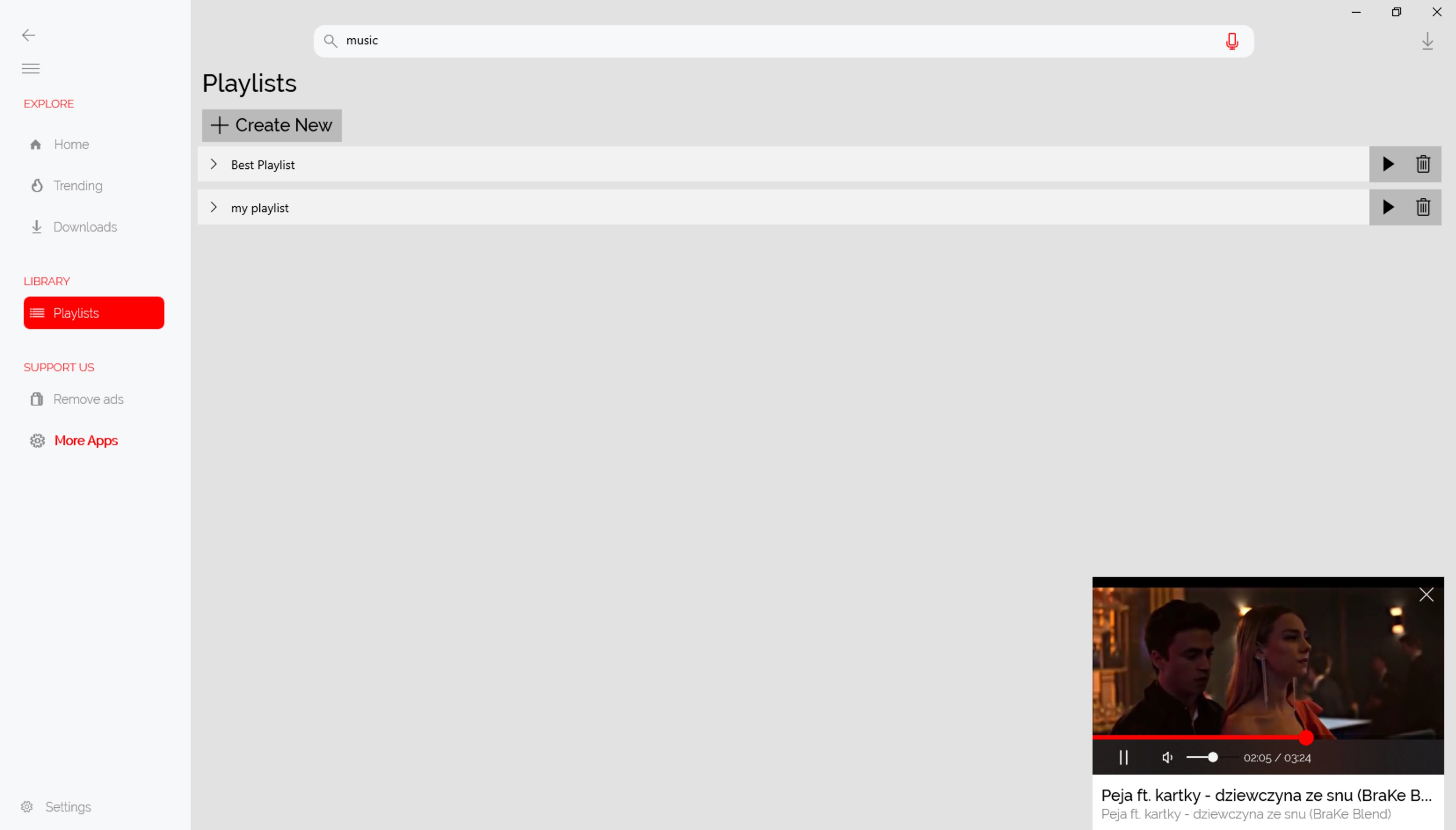The width and height of the screenshot is (1456, 830).
Task: Click the microphone icon in search bar
Action: click(1232, 40)
